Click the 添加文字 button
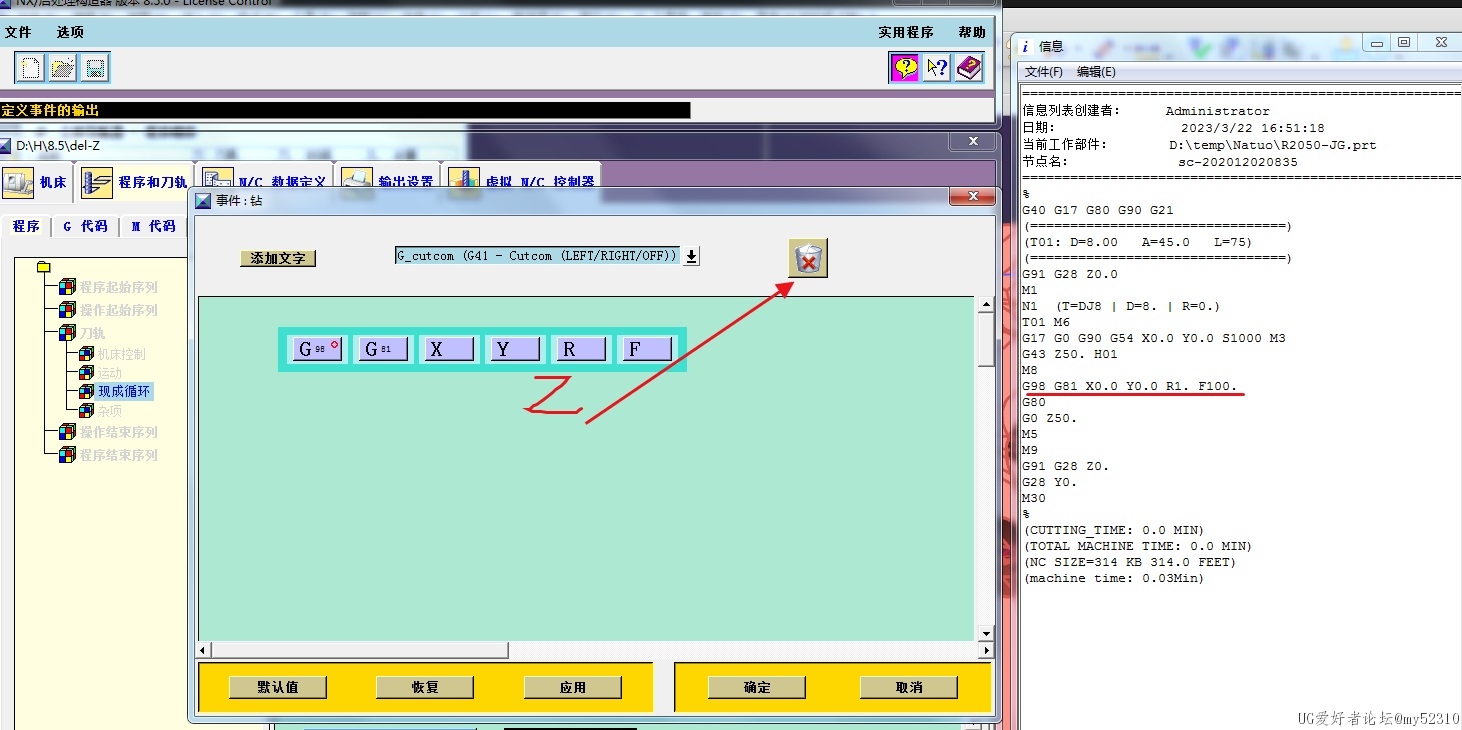Viewport: 1462px width, 730px height. [x=278, y=258]
